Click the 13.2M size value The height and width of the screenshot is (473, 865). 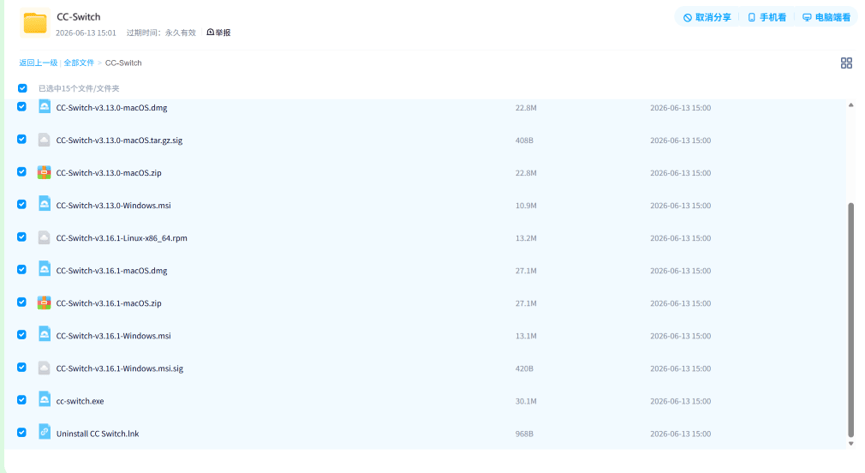click(526, 238)
